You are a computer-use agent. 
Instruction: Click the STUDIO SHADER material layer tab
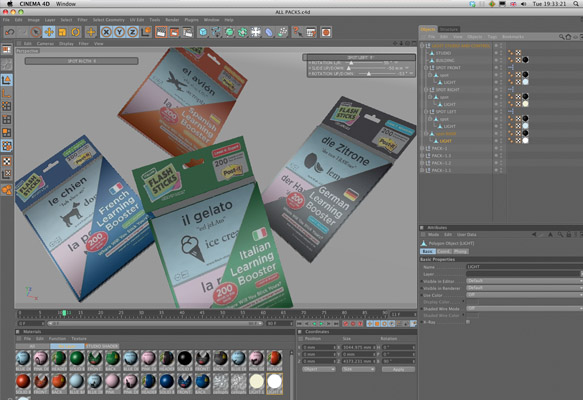[102, 346]
